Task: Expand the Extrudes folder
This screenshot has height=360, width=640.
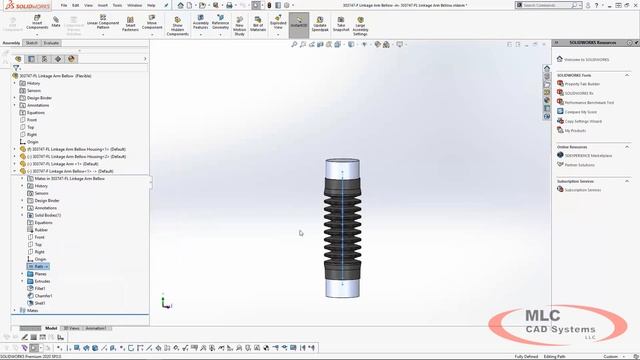Action: point(22,281)
